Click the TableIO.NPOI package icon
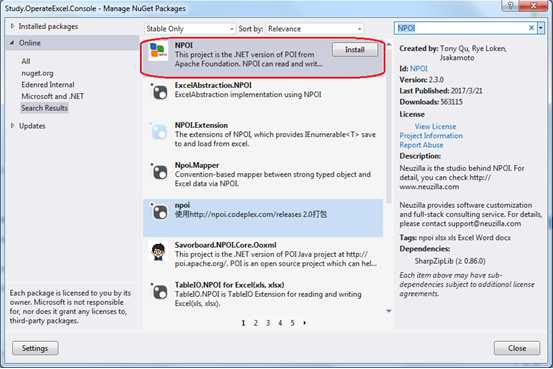The image size is (553, 369). click(x=159, y=292)
